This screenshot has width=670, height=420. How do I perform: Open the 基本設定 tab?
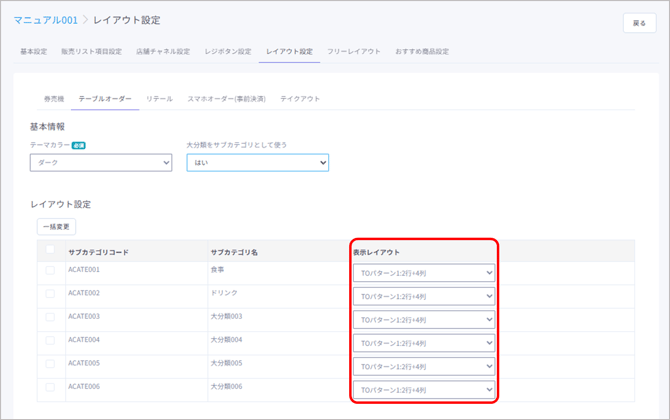tap(33, 52)
